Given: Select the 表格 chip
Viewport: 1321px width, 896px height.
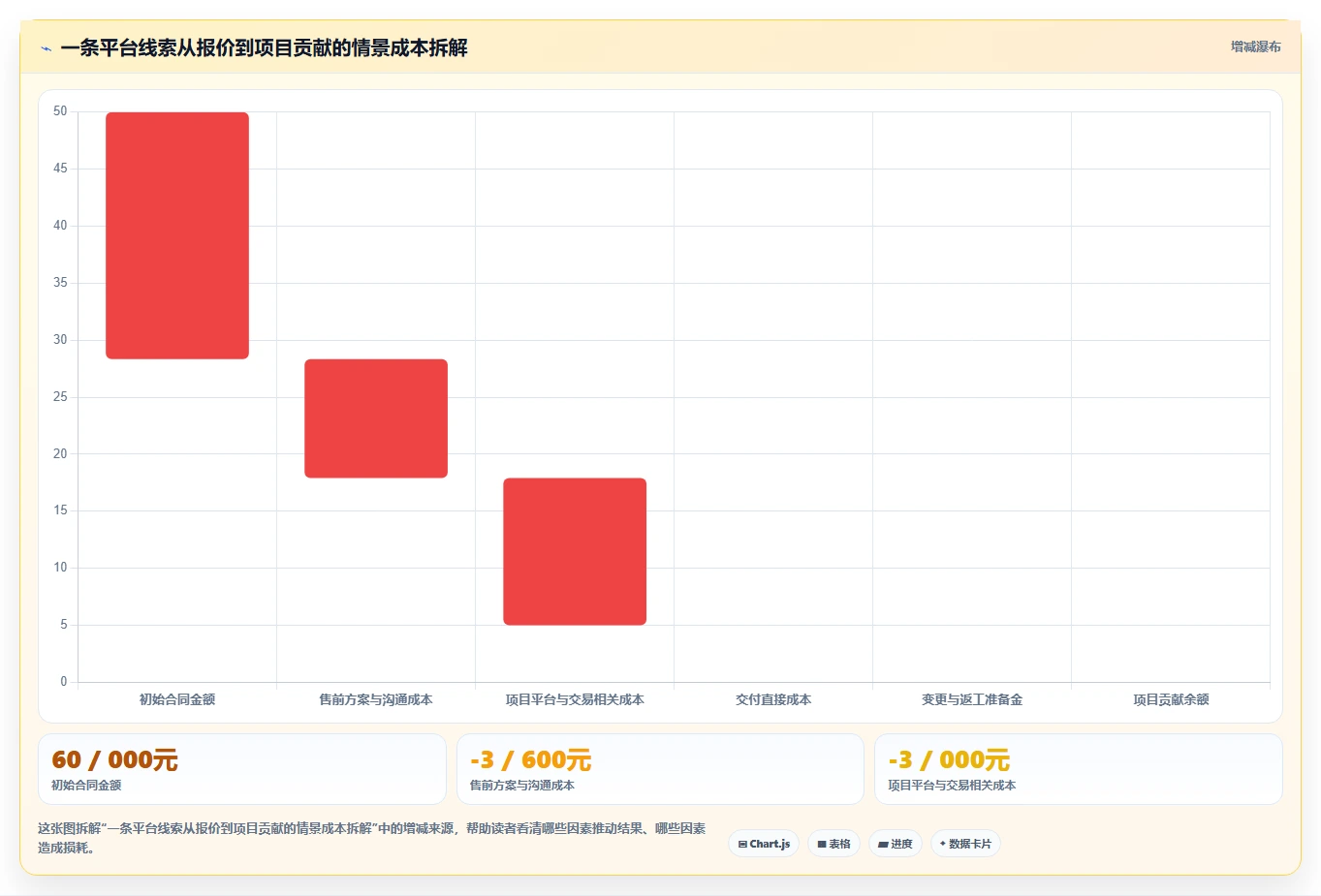Looking at the screenshot, I should tap(833, 844).
